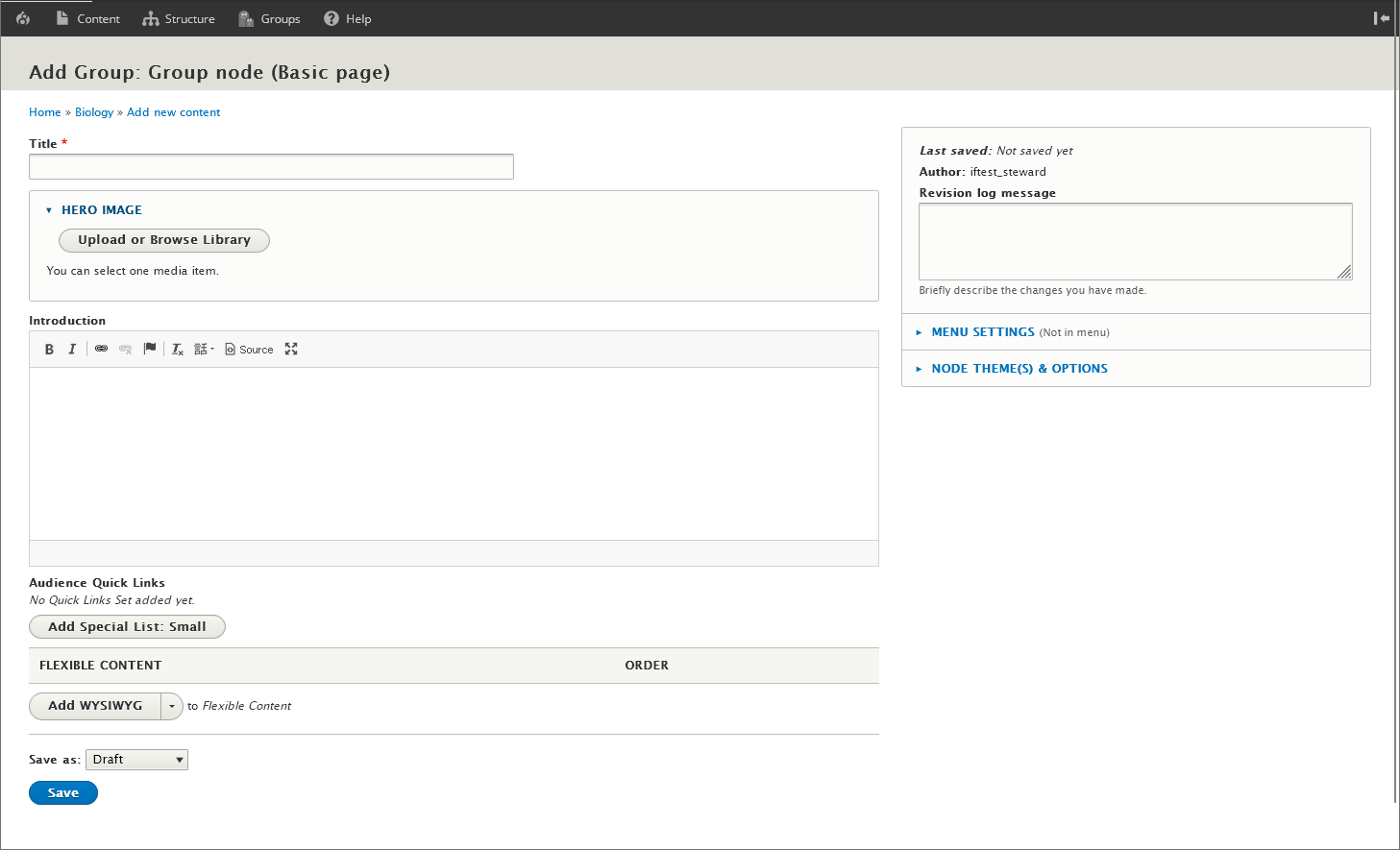Open the language dropdown in editor toolbar
The width and height of the screenshot is (1400, 850).
point(204,350)
